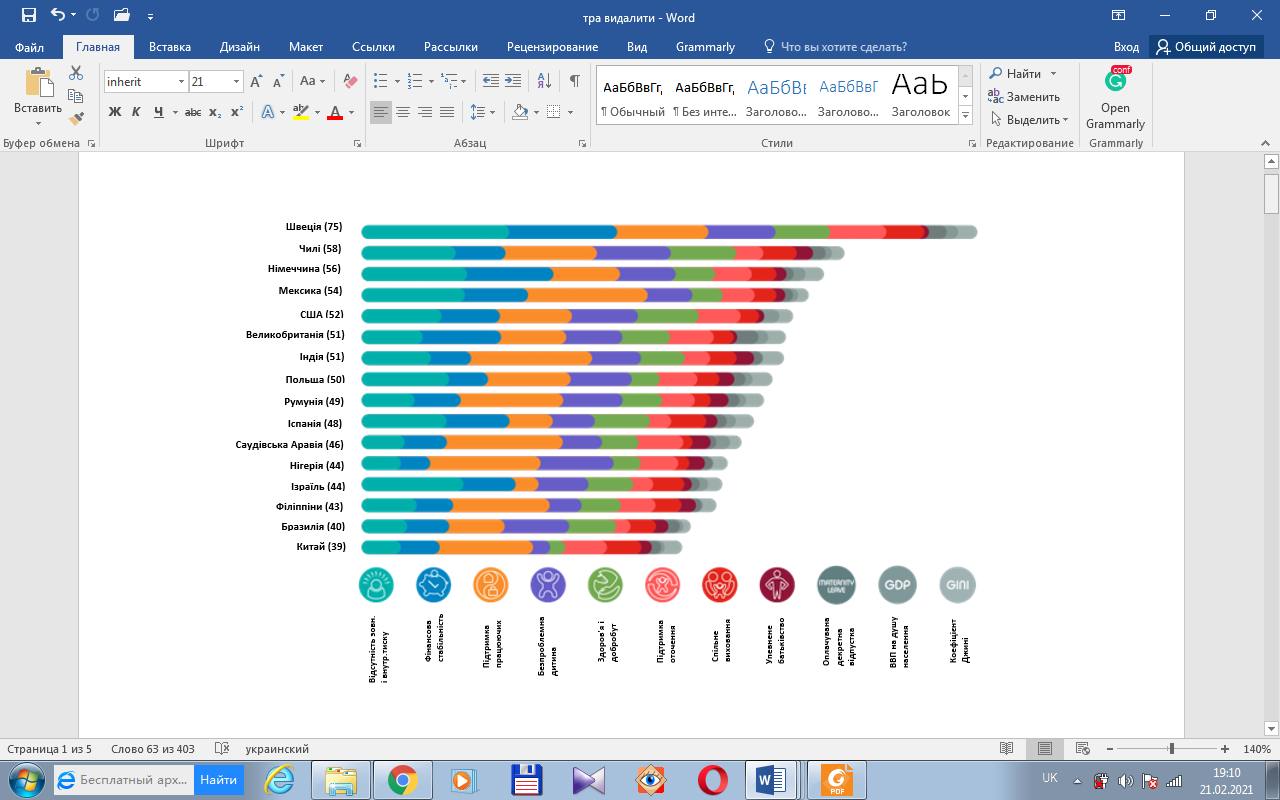Switch to the Макет tab
This screenshot has width=1280, height=800.
click(x=306, y=47)
